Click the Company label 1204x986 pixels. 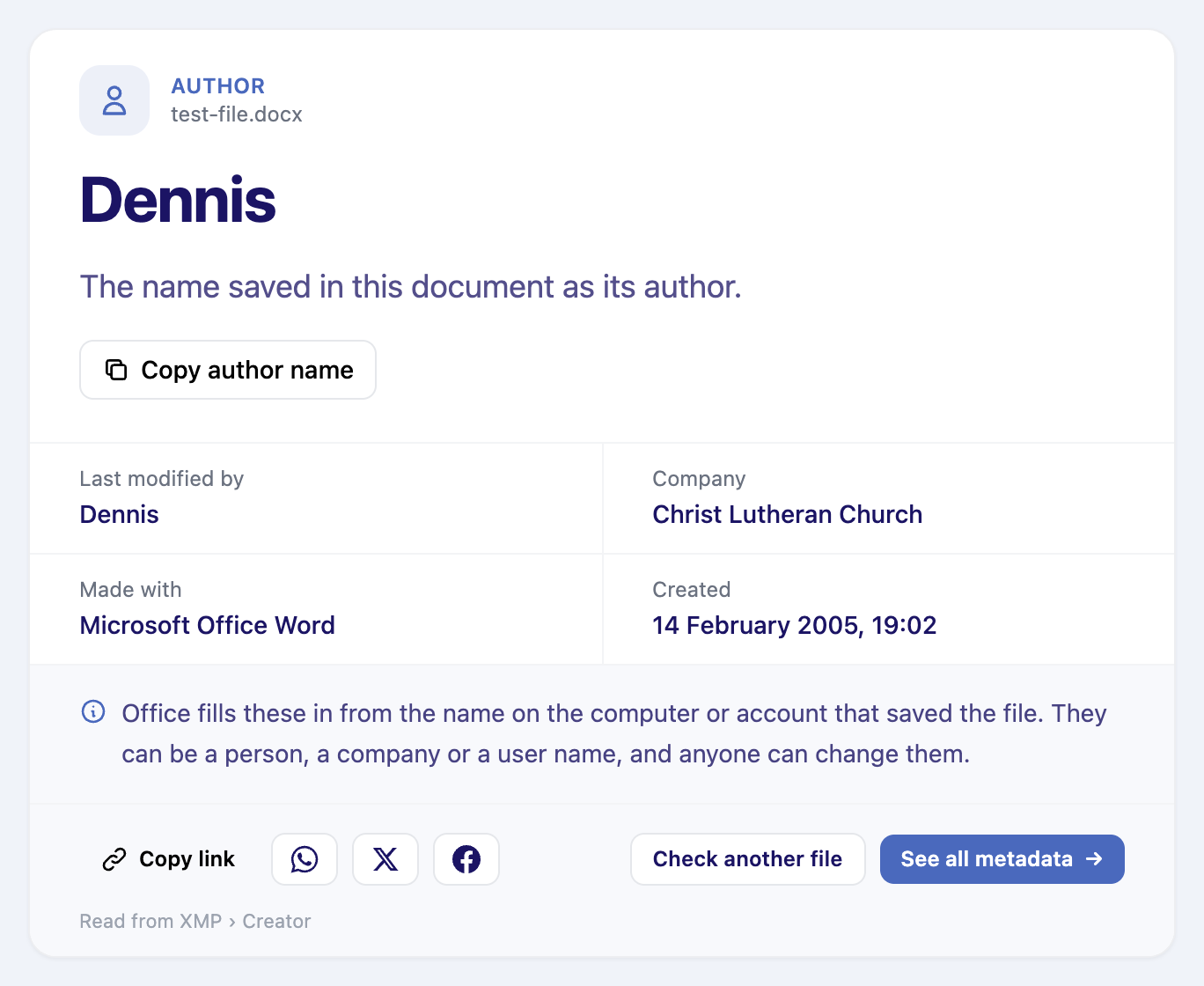coord(700,479)
